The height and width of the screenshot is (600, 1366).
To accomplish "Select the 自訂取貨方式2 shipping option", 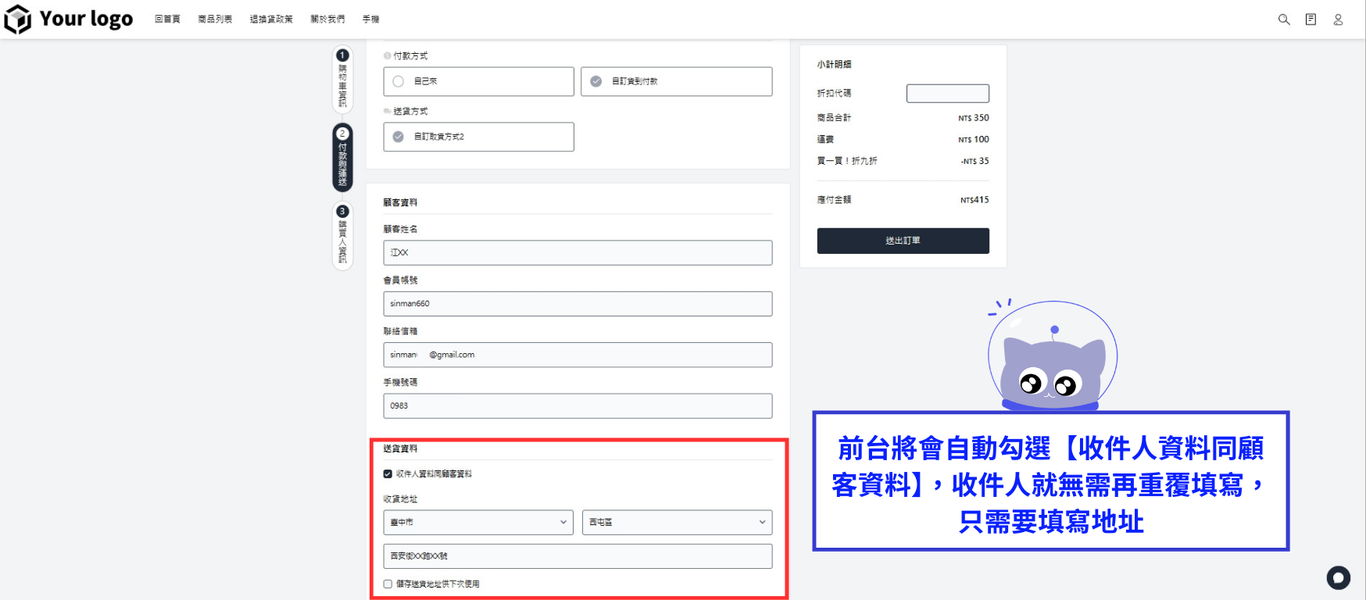I will (x=478, y=137).
